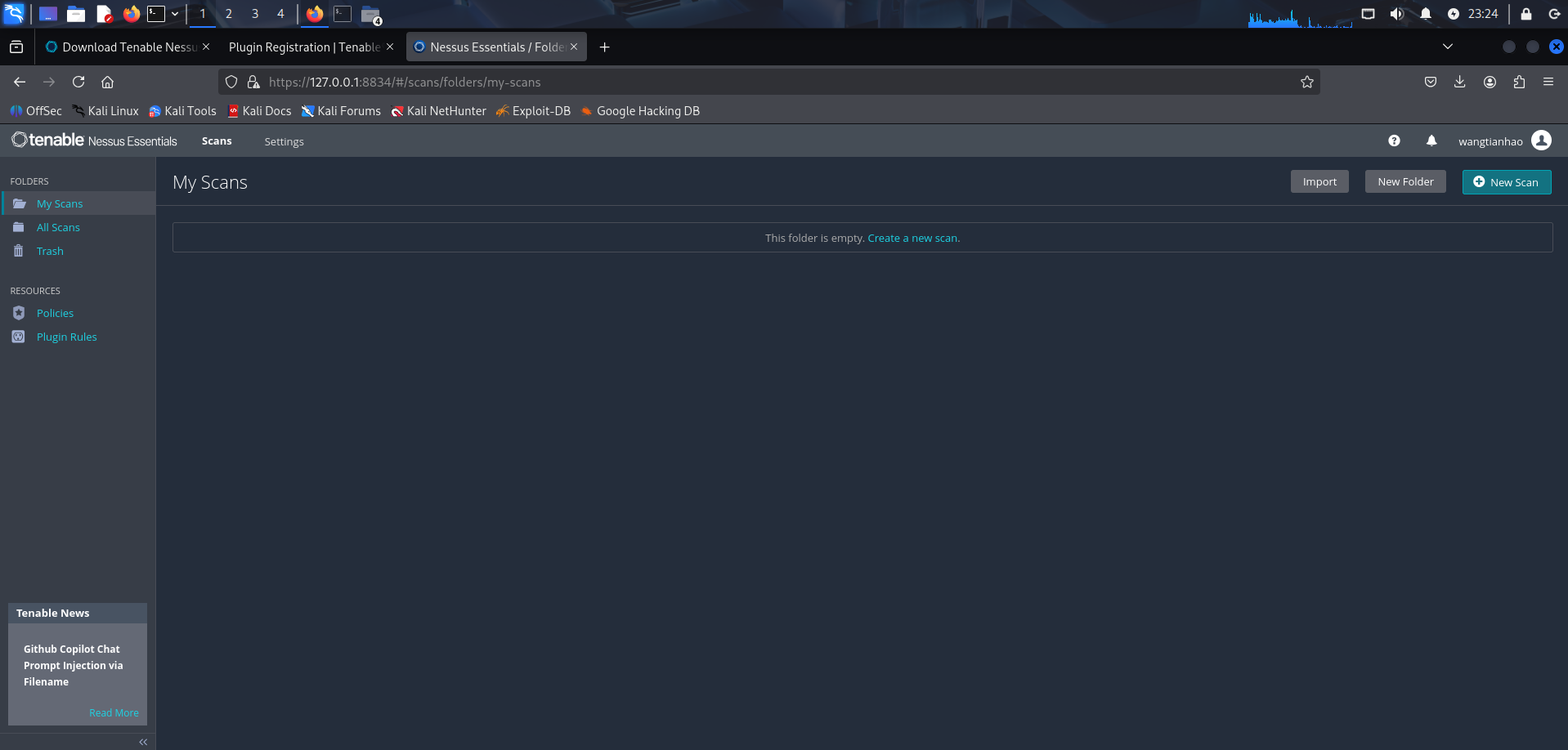Collapse the sidebar with the double chevron

click(143, 742)
